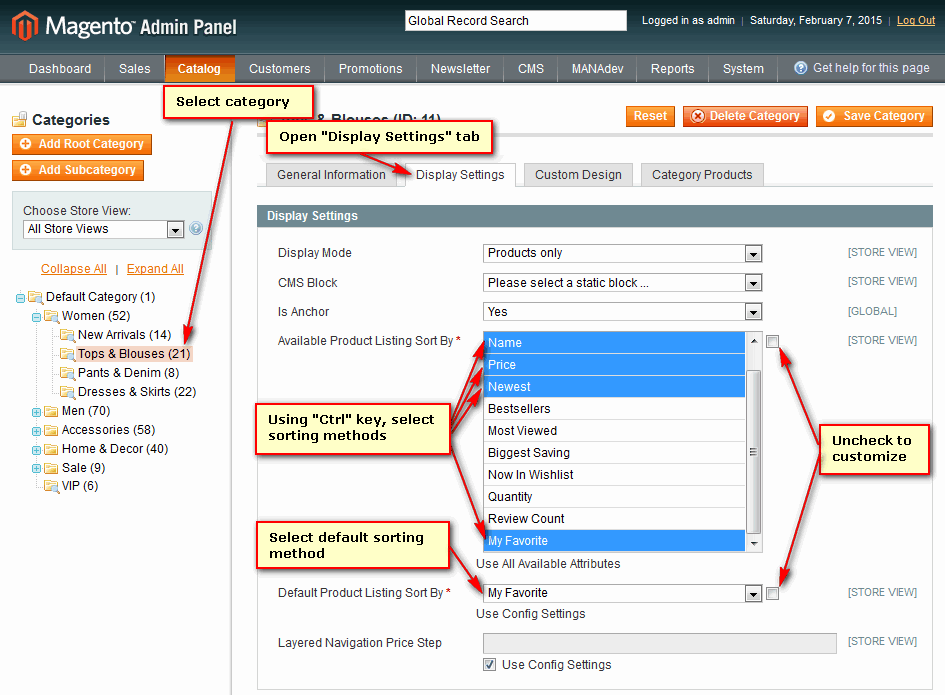Image resolution: width=945 pixels, height=695 pixels.
Task: Click Add Root Category button
Action: pos(82,144)
